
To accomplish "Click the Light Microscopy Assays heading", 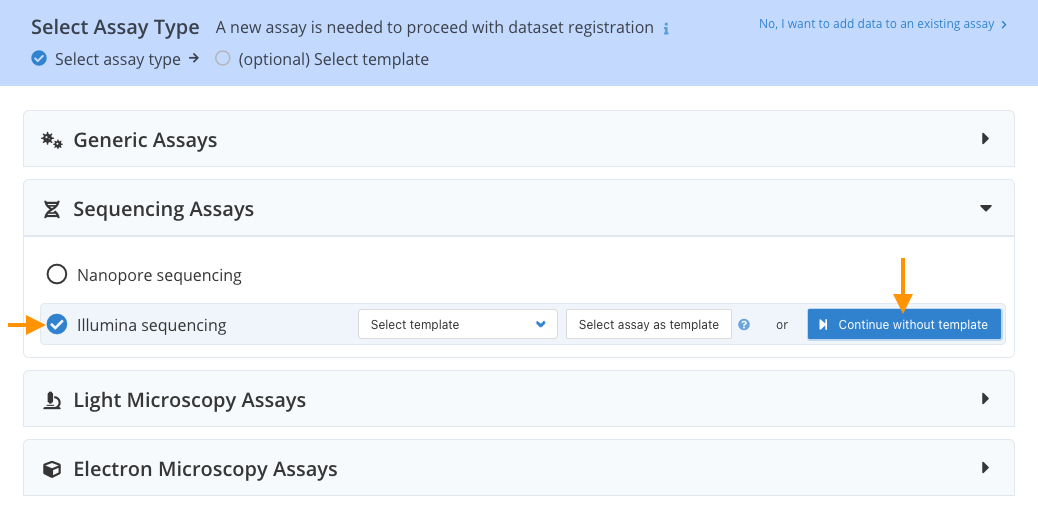I will coord(189,401).
